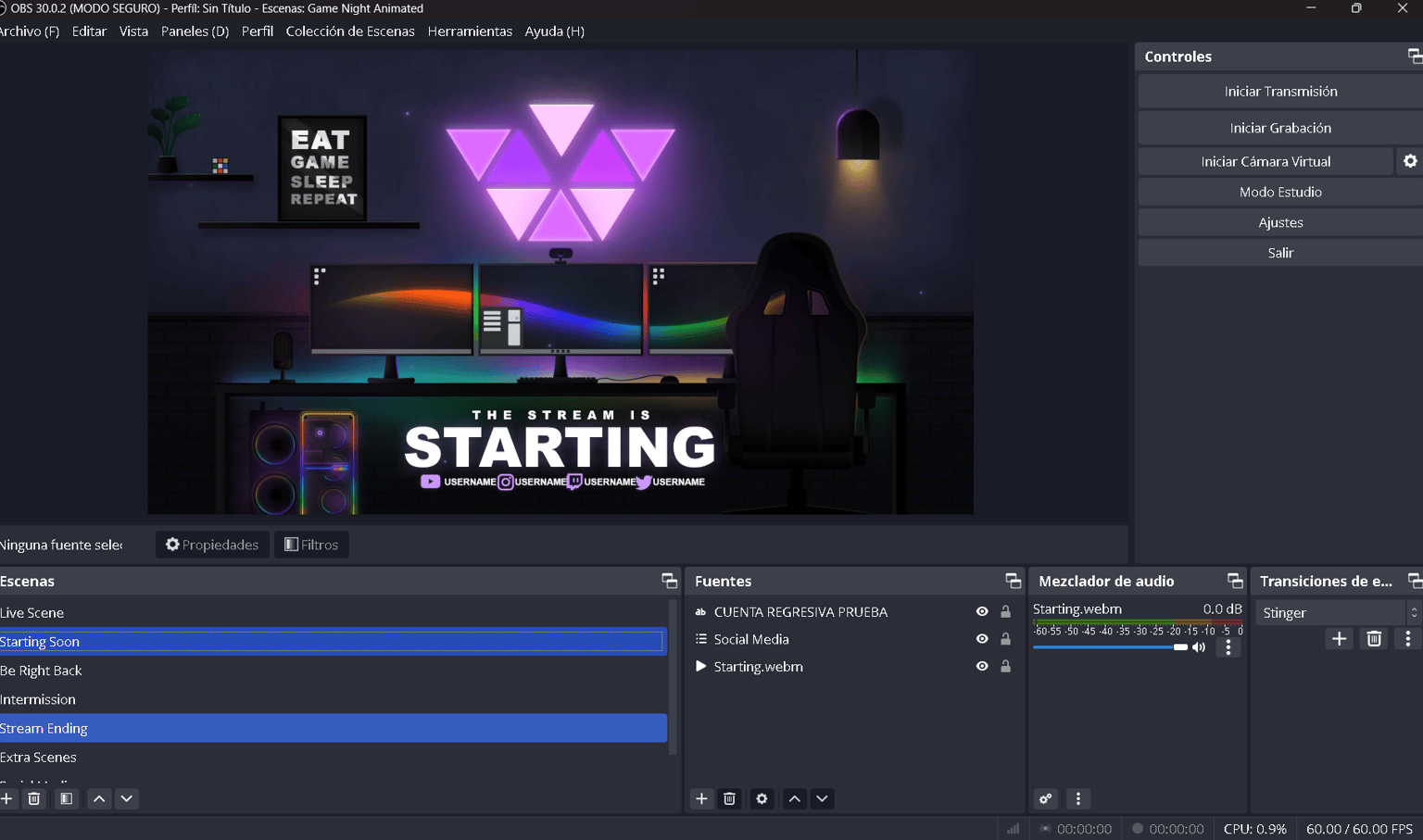Image resolution: width=1423 pixels, height=840 pixels.
Task: Select the CUENTA REGRESIVA PRUEBA source row
Action: coord(854,611)
